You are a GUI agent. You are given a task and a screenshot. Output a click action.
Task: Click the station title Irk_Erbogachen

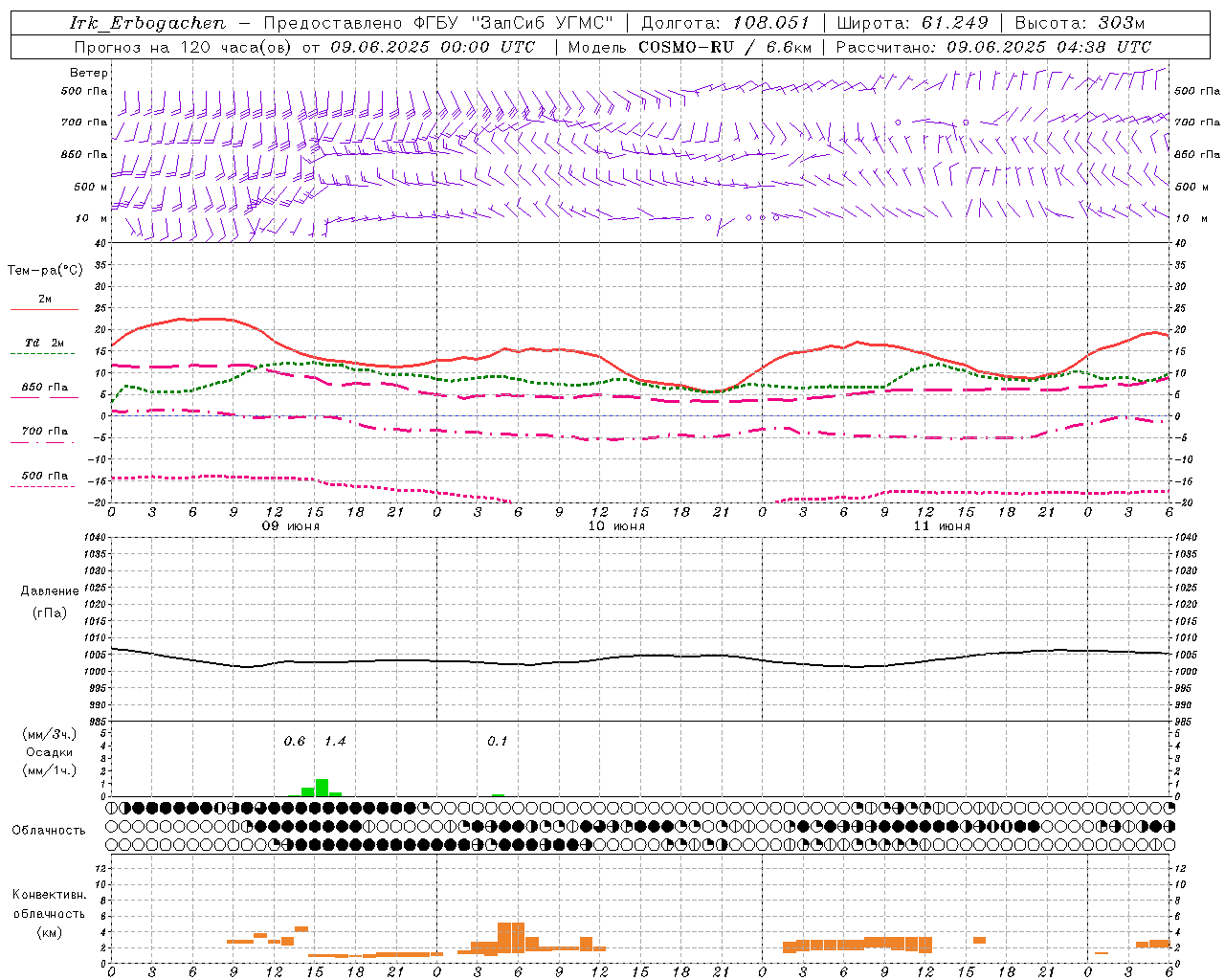point(147,23)
